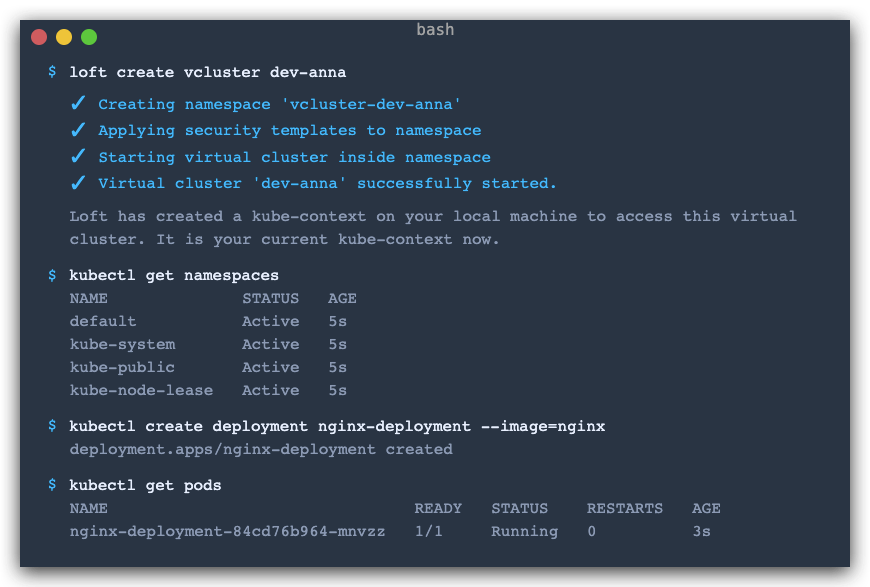The width and height of the screenshot is (870, 587).
Task: Click the kube-system namespace row
Action: pyautogui.click(x=208, y=345)
